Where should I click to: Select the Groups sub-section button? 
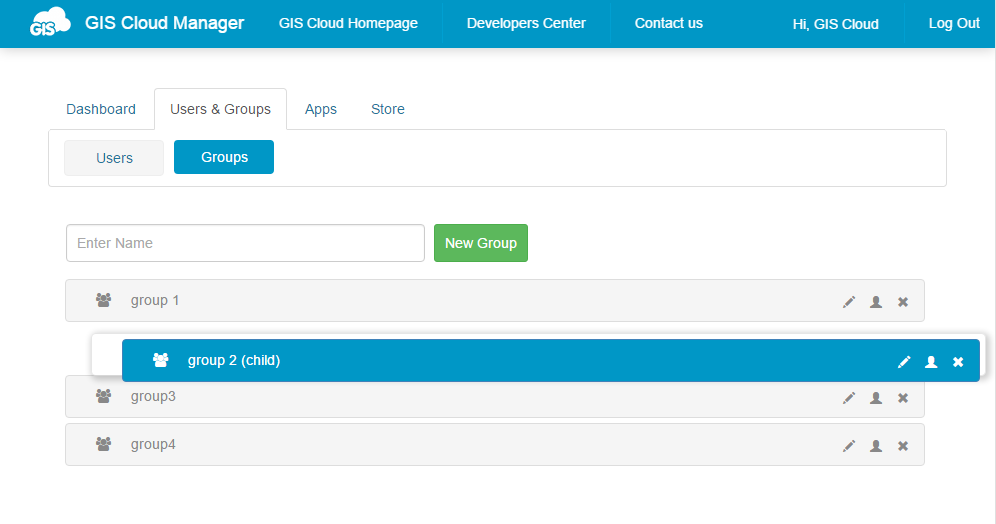[x=224, y=157]
